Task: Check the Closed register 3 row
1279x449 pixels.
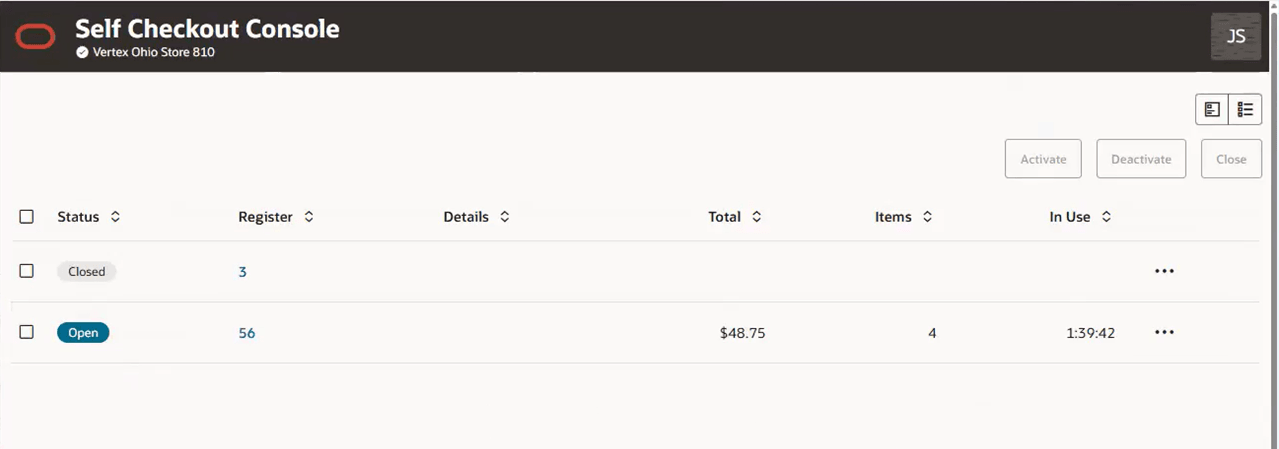Action: [x=27, y=271]
